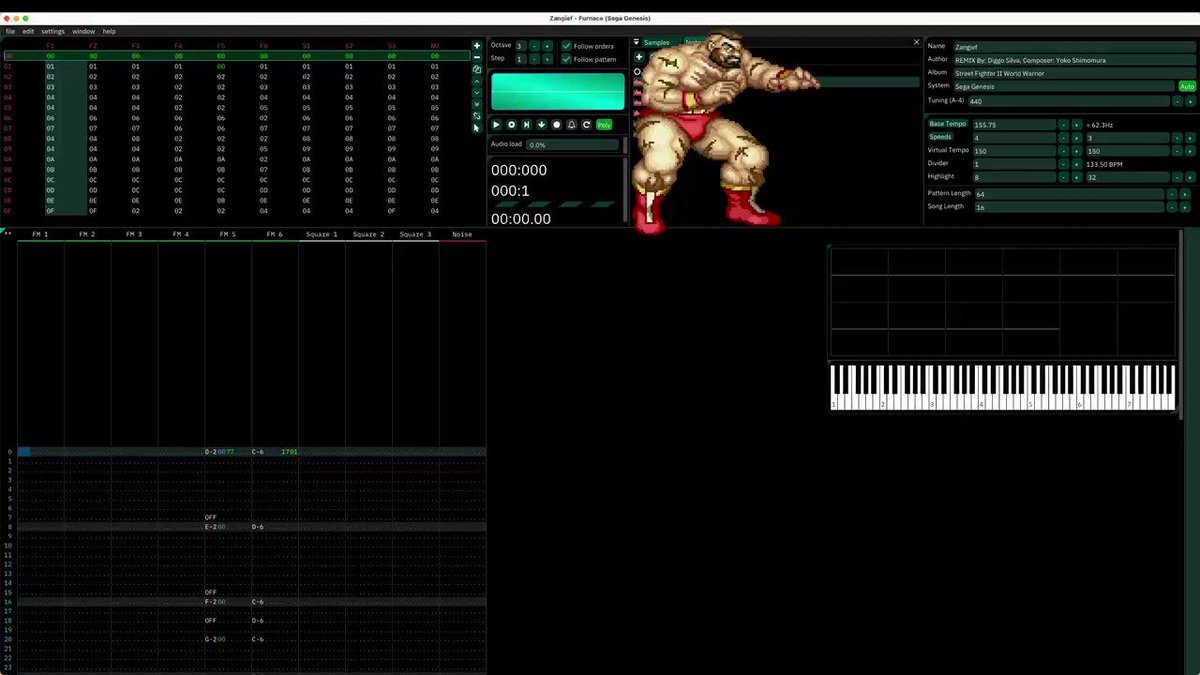This screenshot has width=1200, height=675.
Task: Open the help menu
Action: [x=109, y=31]
